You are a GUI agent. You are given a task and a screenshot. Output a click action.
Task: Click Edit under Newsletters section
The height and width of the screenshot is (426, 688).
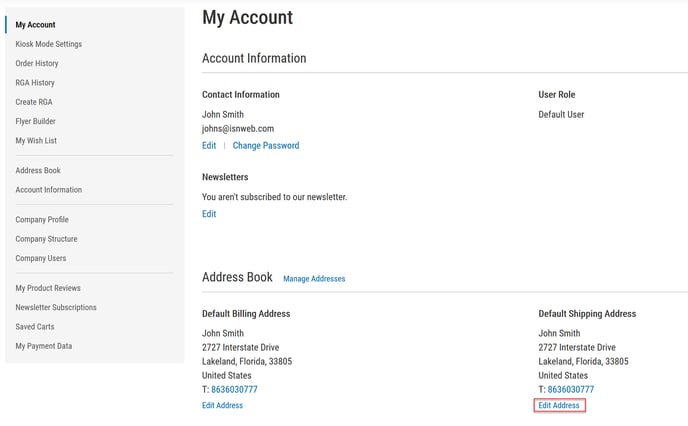pyautogui.click(x=209, y=214)
